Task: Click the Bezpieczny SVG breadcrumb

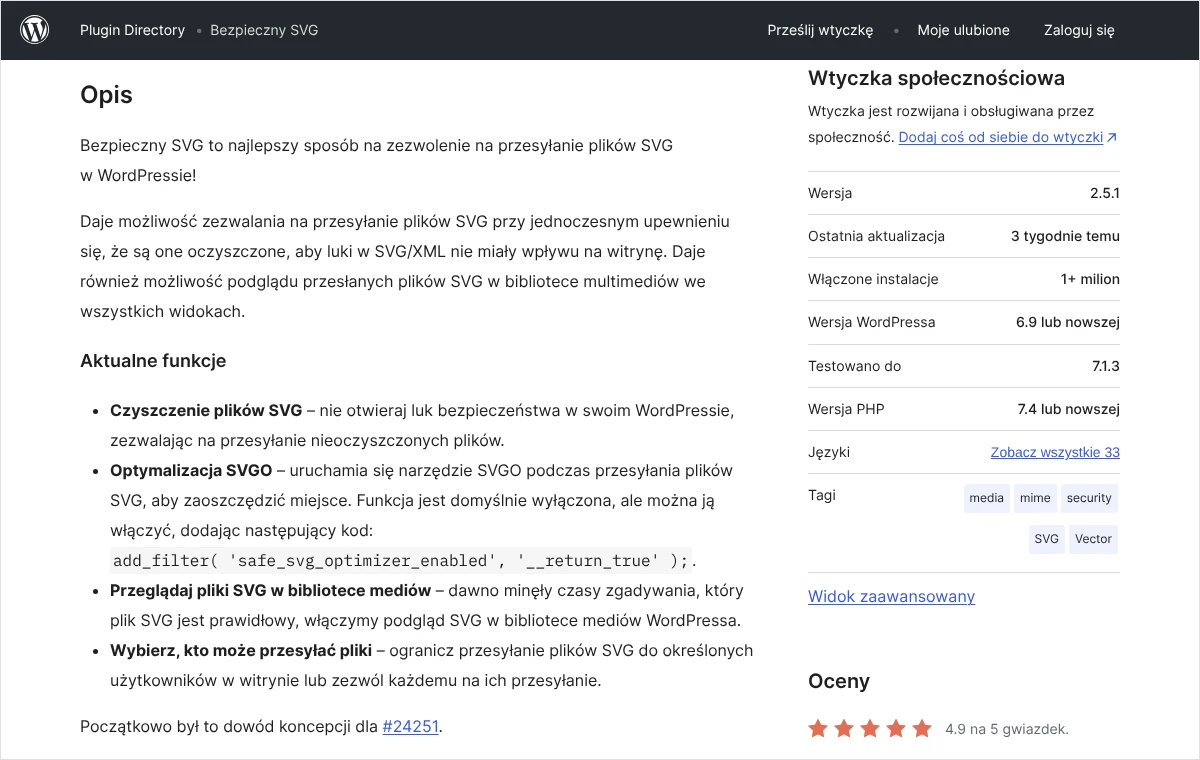Action: tap(264, 30)
